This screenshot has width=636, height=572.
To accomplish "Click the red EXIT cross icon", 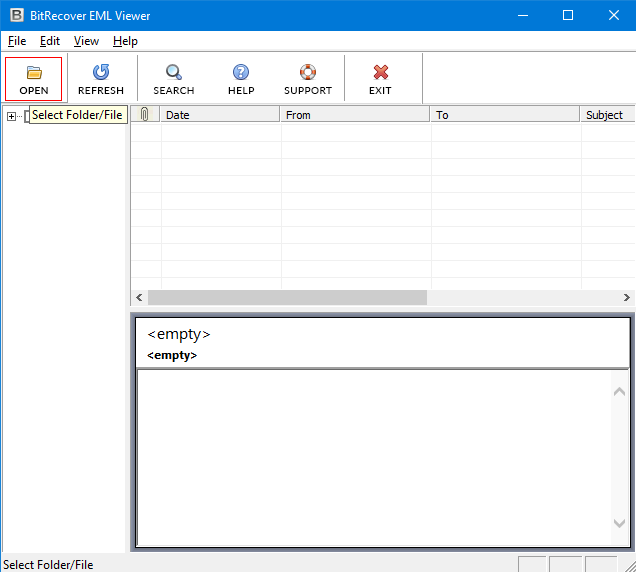I will pyautogui.click(x=380, y=72).
